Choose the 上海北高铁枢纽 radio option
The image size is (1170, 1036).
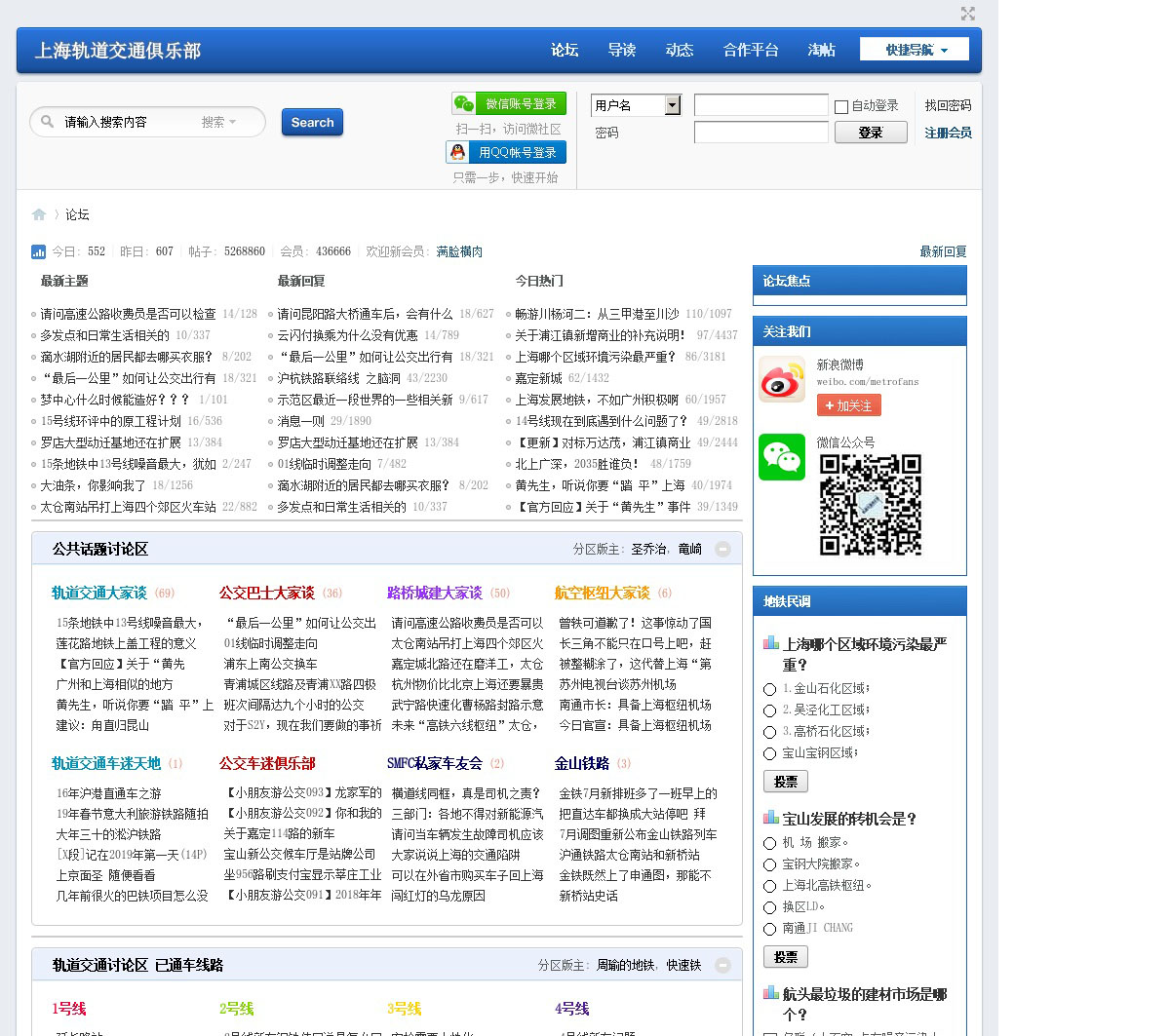770,887
